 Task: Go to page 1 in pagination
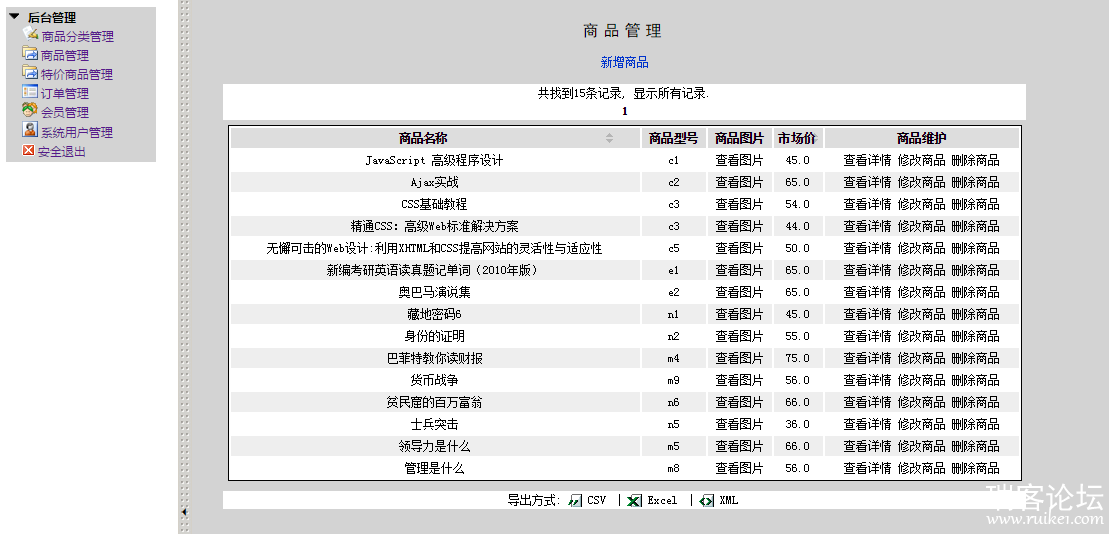pos(625,111)
